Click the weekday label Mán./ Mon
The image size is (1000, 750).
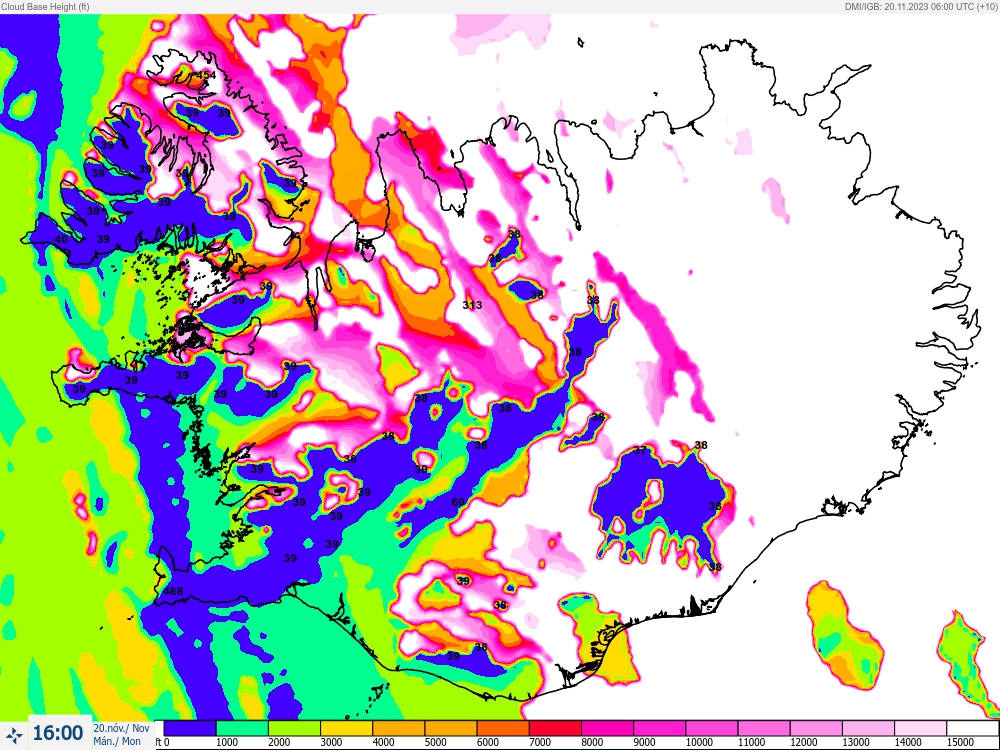(117, 741)
